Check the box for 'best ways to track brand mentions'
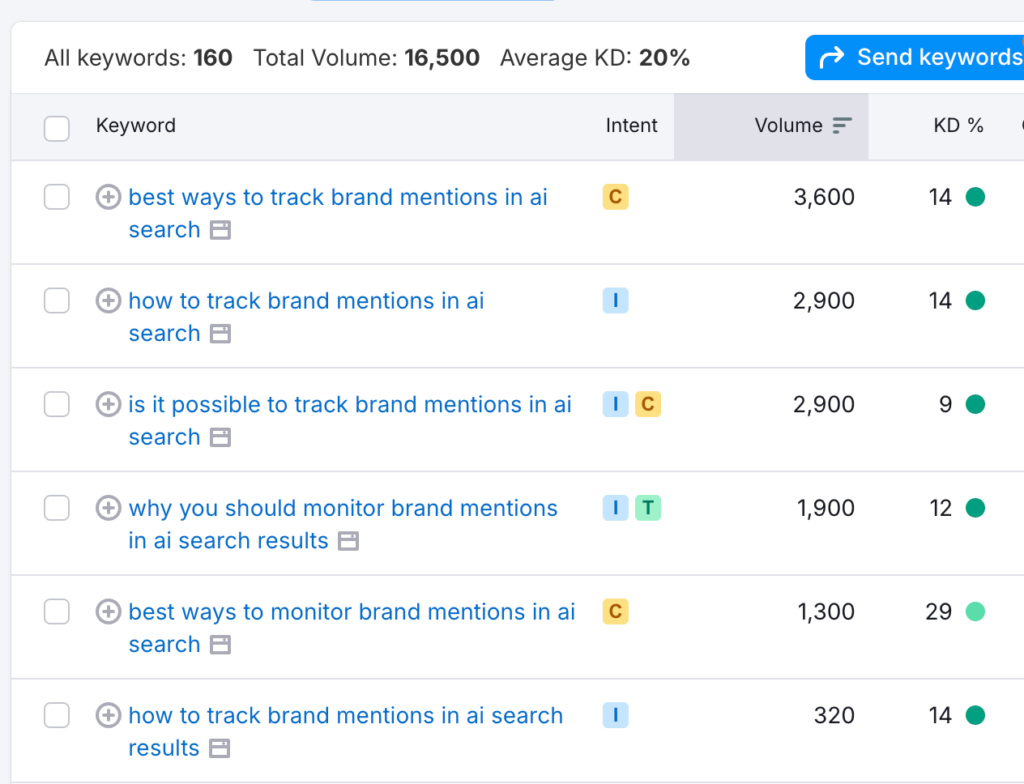 pos(57,198)
